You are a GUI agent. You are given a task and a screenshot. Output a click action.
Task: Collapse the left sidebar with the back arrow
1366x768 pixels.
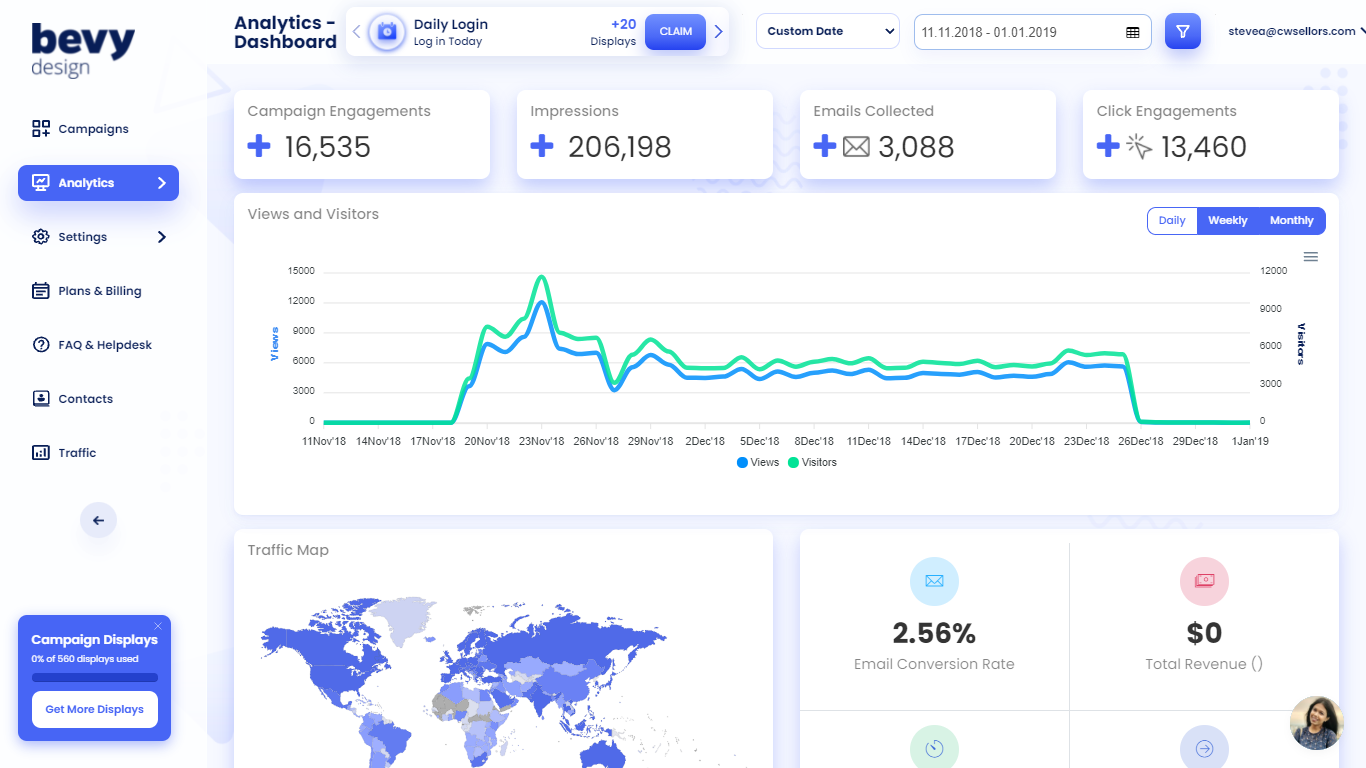coord(98,520)
